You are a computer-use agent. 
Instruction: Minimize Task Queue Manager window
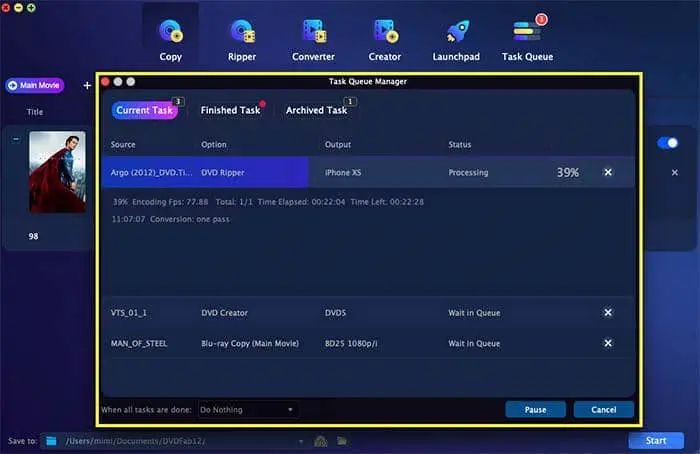pyautogui.click(x=118, y=81)
